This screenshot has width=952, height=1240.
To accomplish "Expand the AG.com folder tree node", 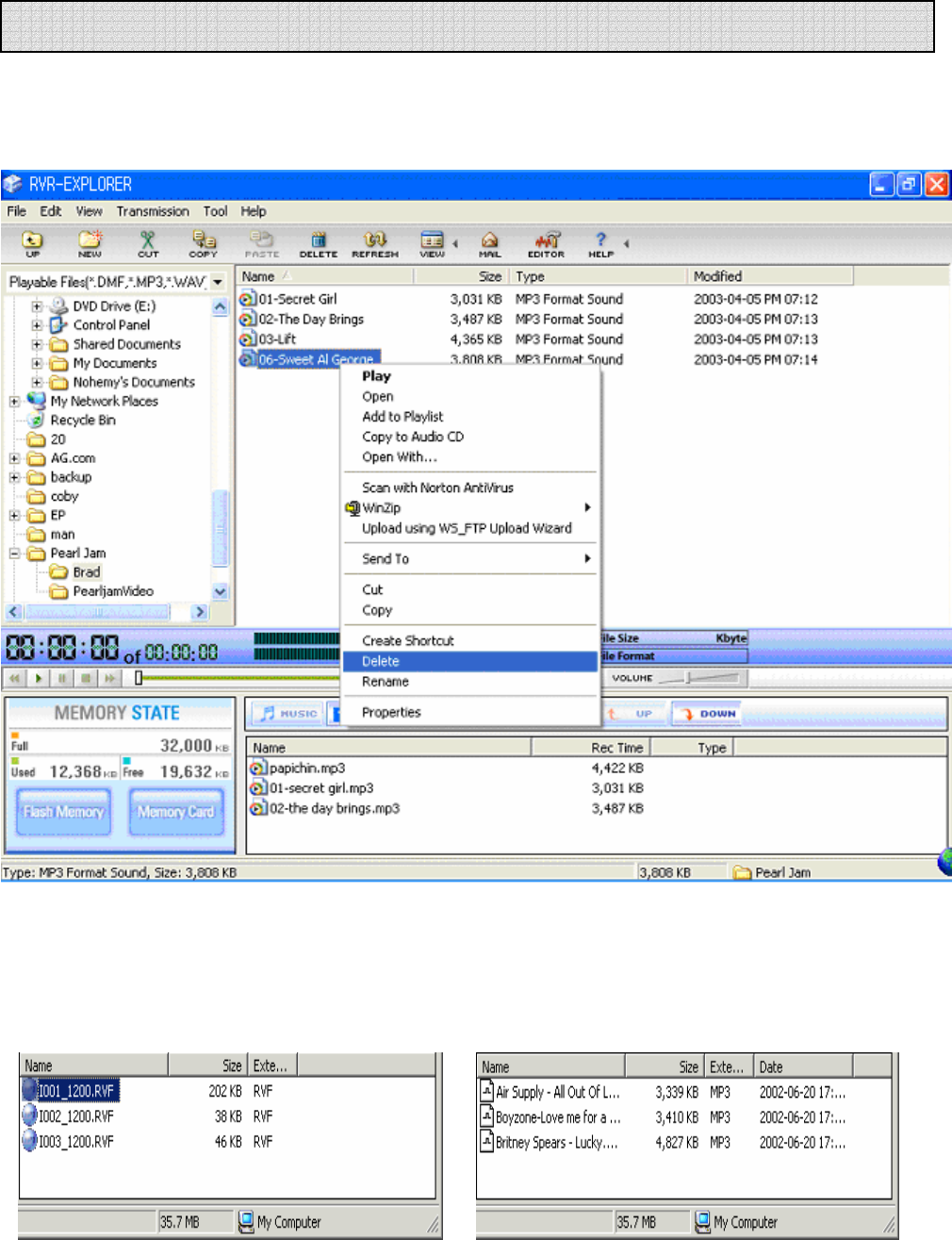I will pyautogui.click(x=15, y=458).
